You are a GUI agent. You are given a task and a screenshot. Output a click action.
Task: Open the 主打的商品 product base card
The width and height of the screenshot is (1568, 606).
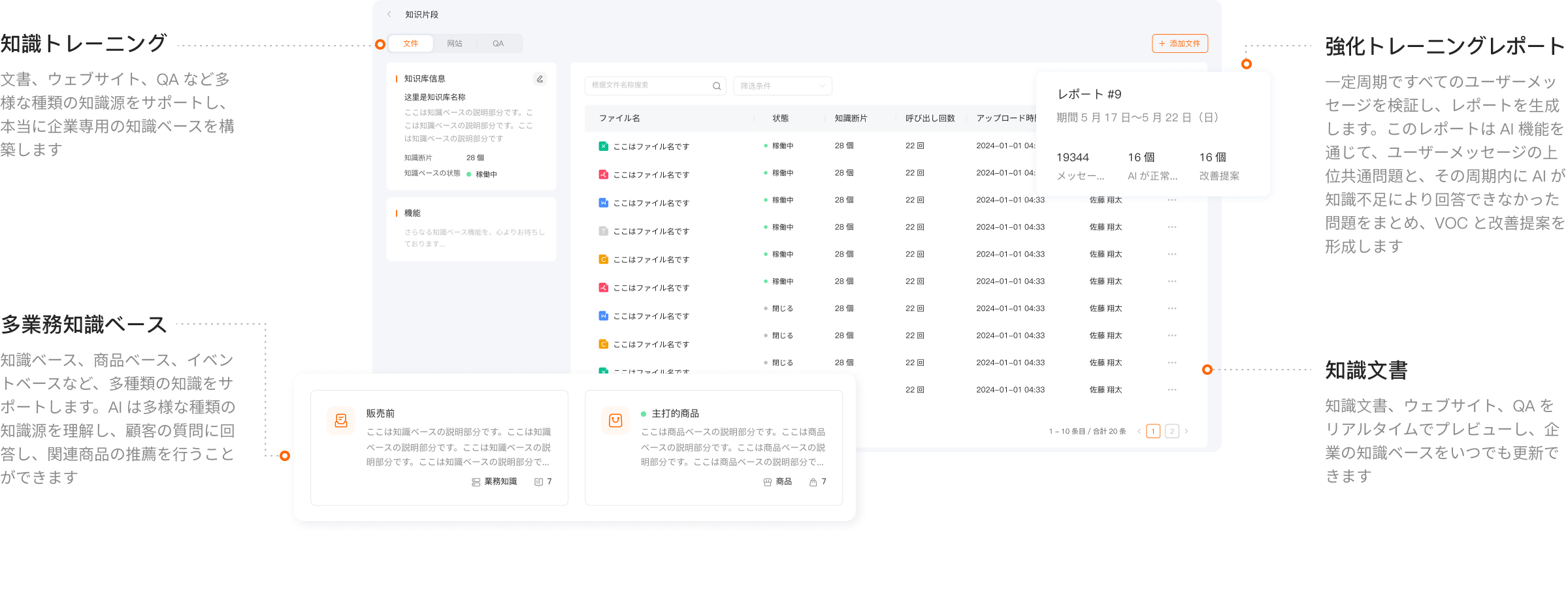pyautogui.click(x=713, y=448)
